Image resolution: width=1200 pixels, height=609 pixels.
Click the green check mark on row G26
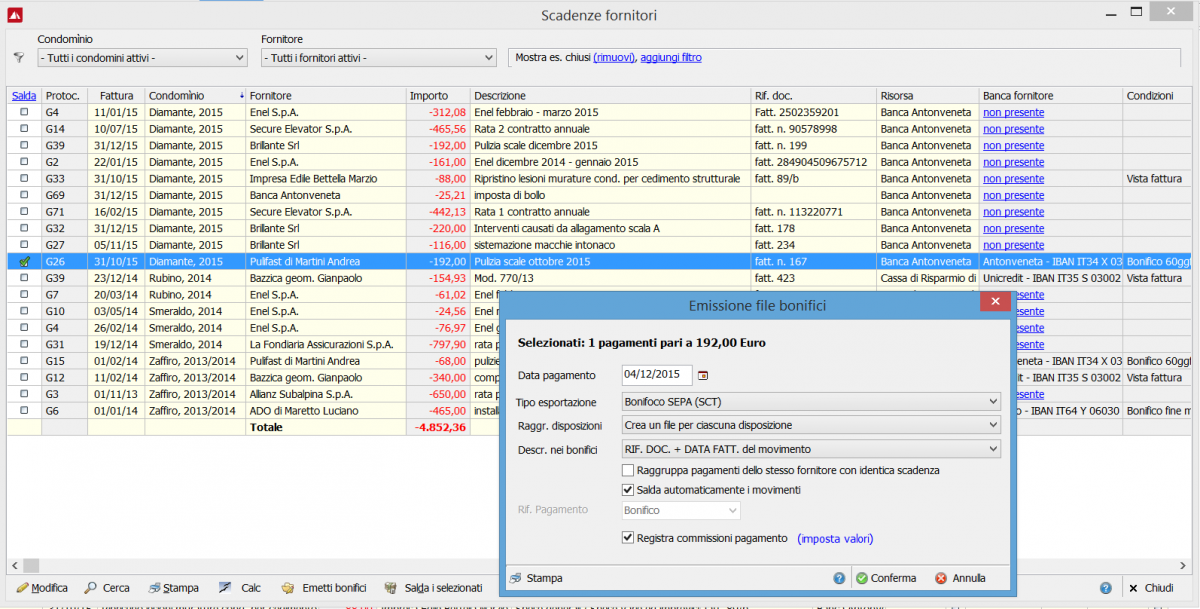pyautogui.click(x=24, y=261)
